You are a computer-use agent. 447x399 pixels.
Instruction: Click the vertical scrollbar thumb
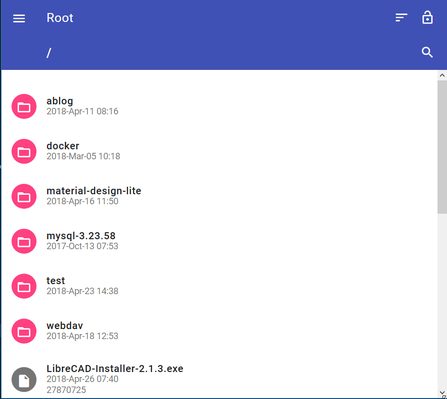click(442, 147)
